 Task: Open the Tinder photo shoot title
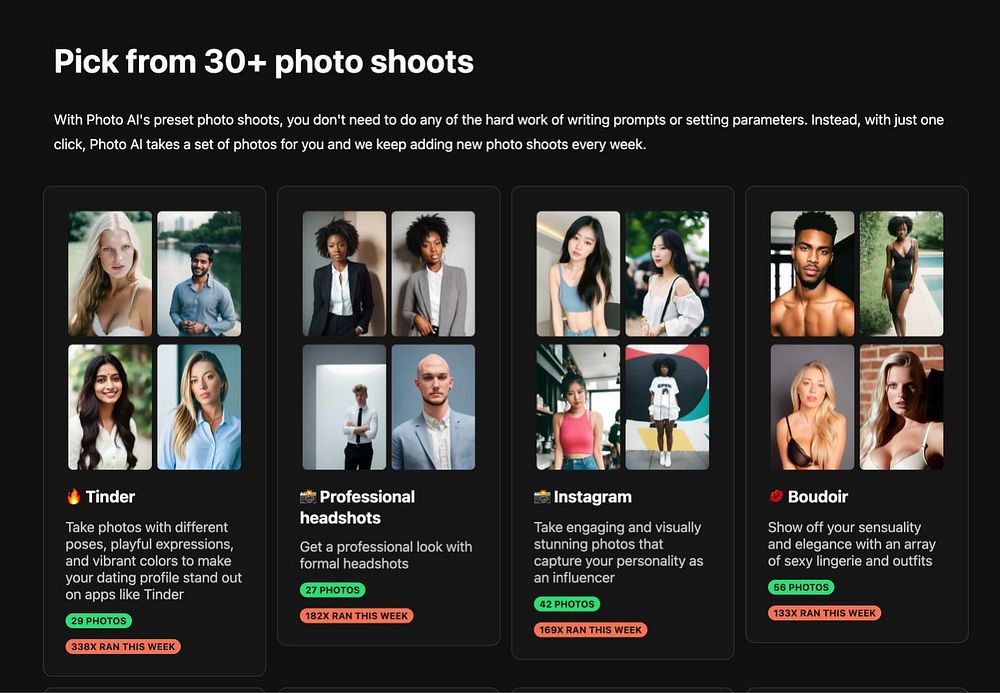click(110, 497)
